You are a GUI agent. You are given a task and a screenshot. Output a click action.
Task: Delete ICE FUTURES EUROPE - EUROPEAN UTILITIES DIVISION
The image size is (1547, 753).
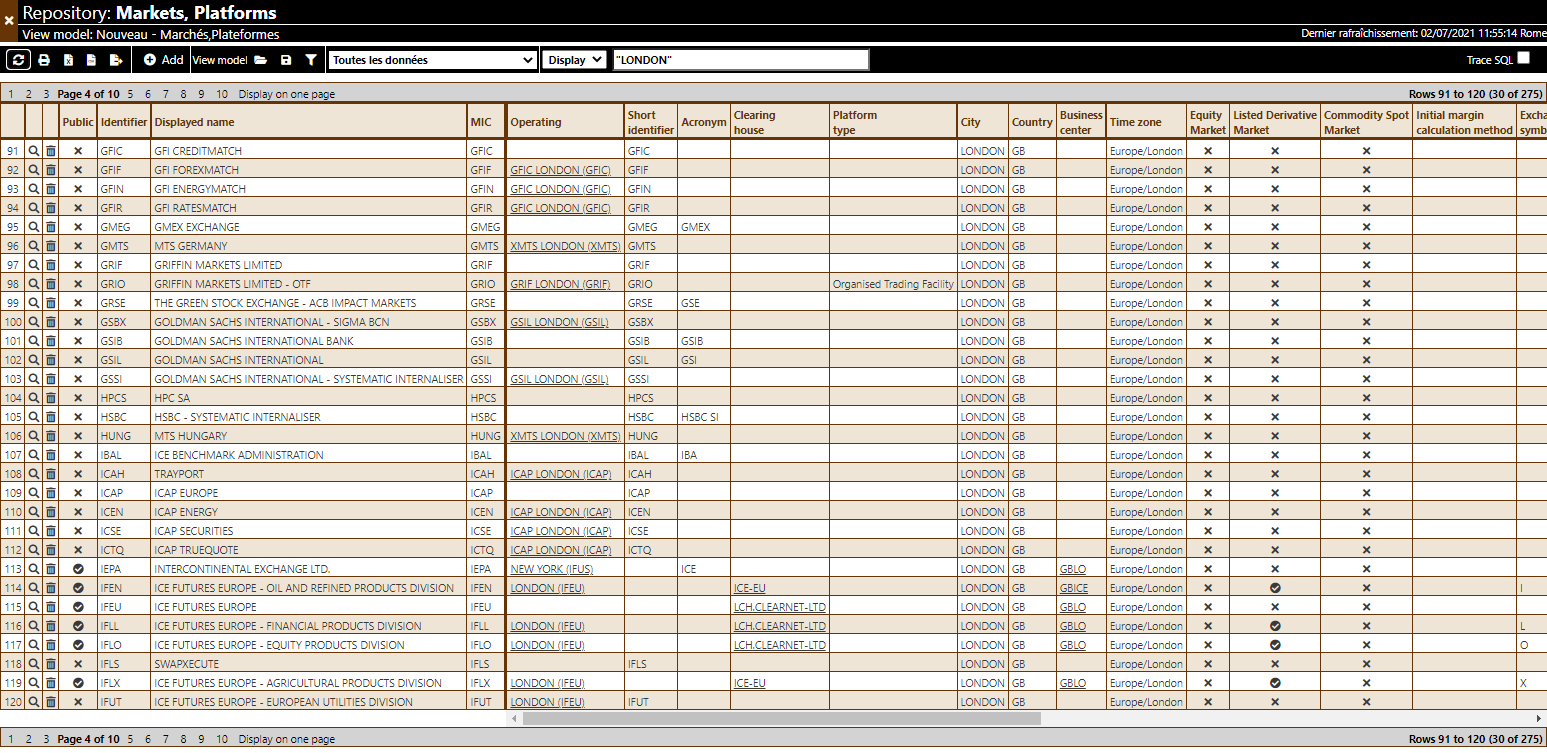[51, 702]
